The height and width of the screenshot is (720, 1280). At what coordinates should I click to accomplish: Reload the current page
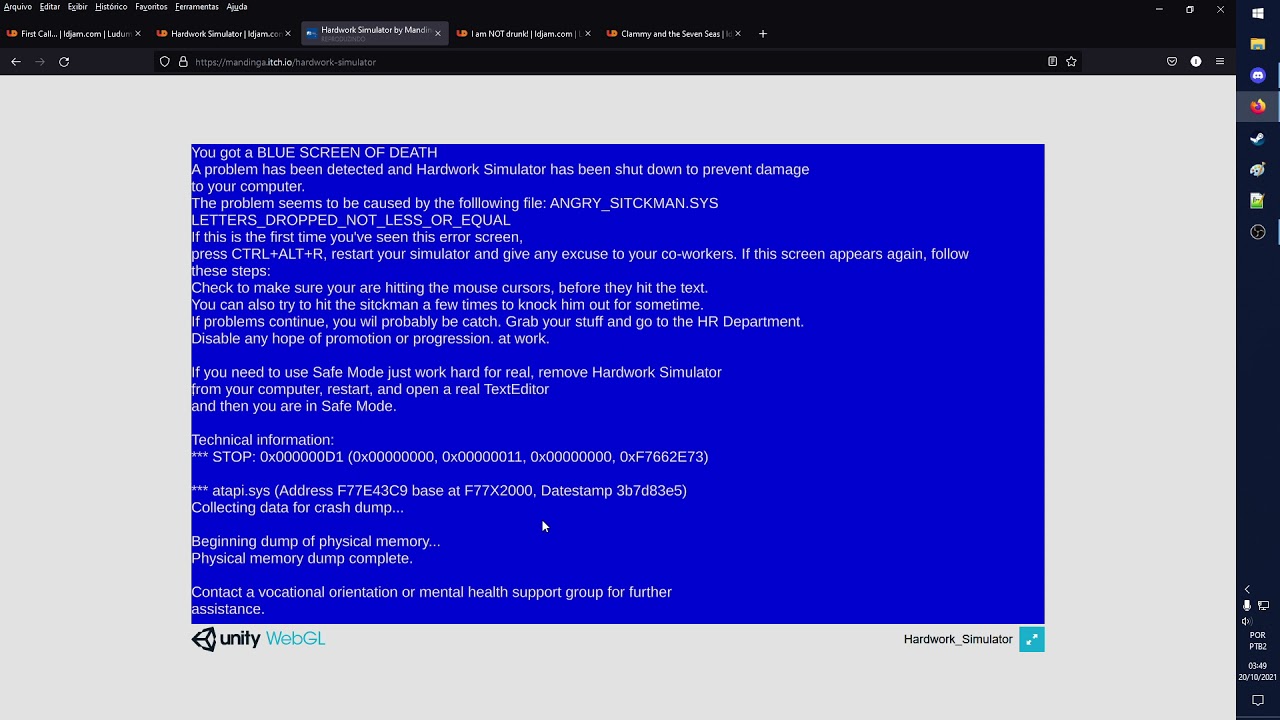coord(64,62)
